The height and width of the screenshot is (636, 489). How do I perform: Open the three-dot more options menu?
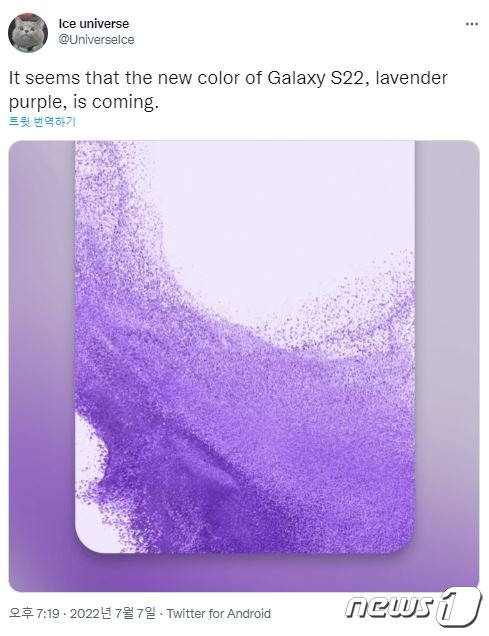tap(472, 24)
